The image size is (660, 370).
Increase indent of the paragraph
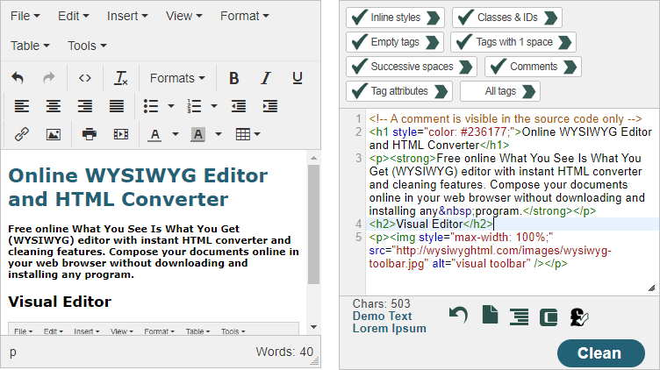pyautogui.click(x=270, y=106)
